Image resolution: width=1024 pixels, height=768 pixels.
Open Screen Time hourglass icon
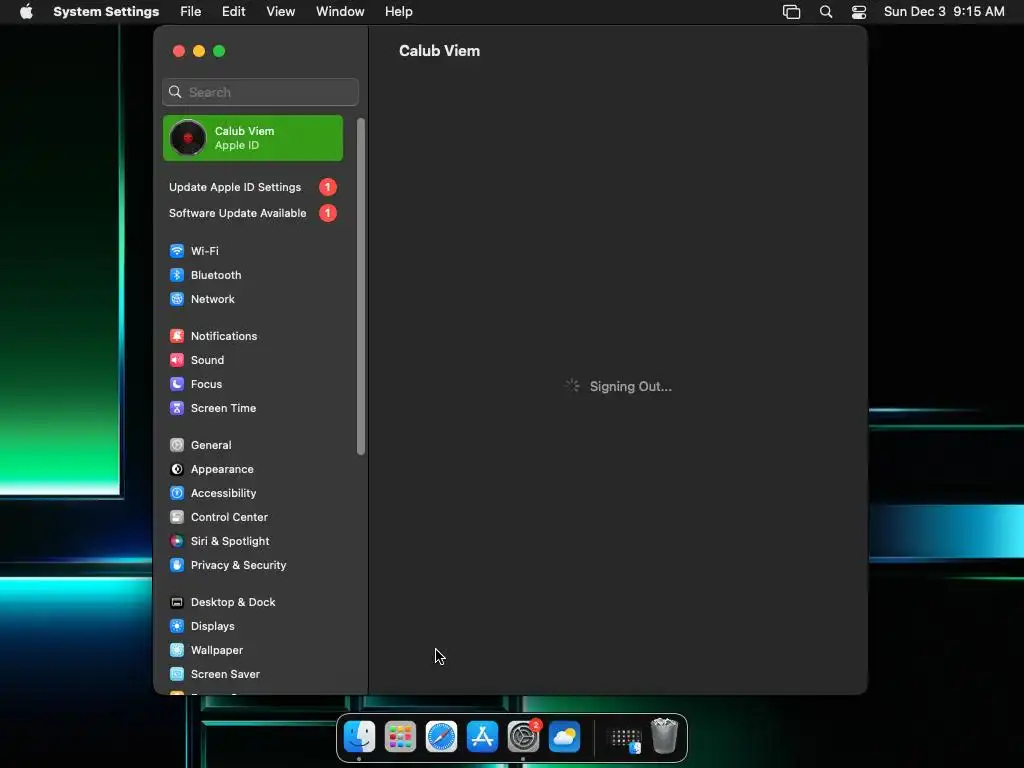coord(176,408)
